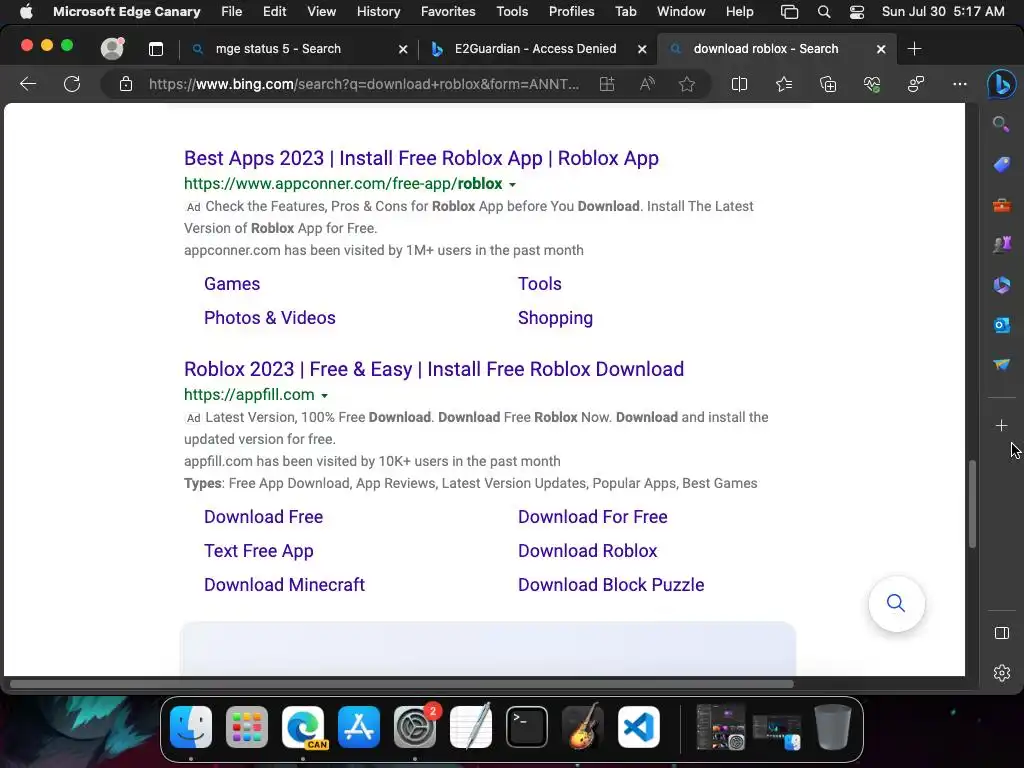1024x768 pixels.
Task: Open the sidebar Games chess icon
Action: 1001,245
